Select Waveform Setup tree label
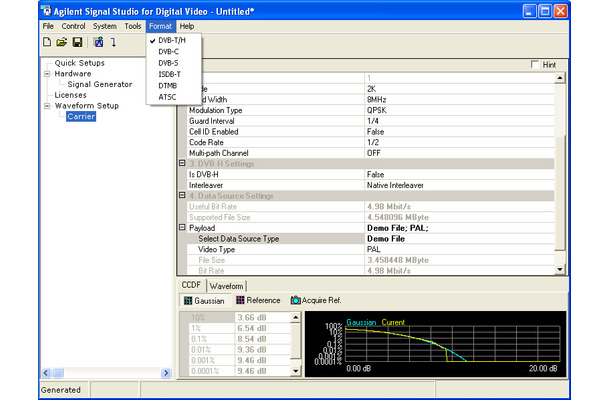Screen dimensions: 610x400 click(87, 106)
